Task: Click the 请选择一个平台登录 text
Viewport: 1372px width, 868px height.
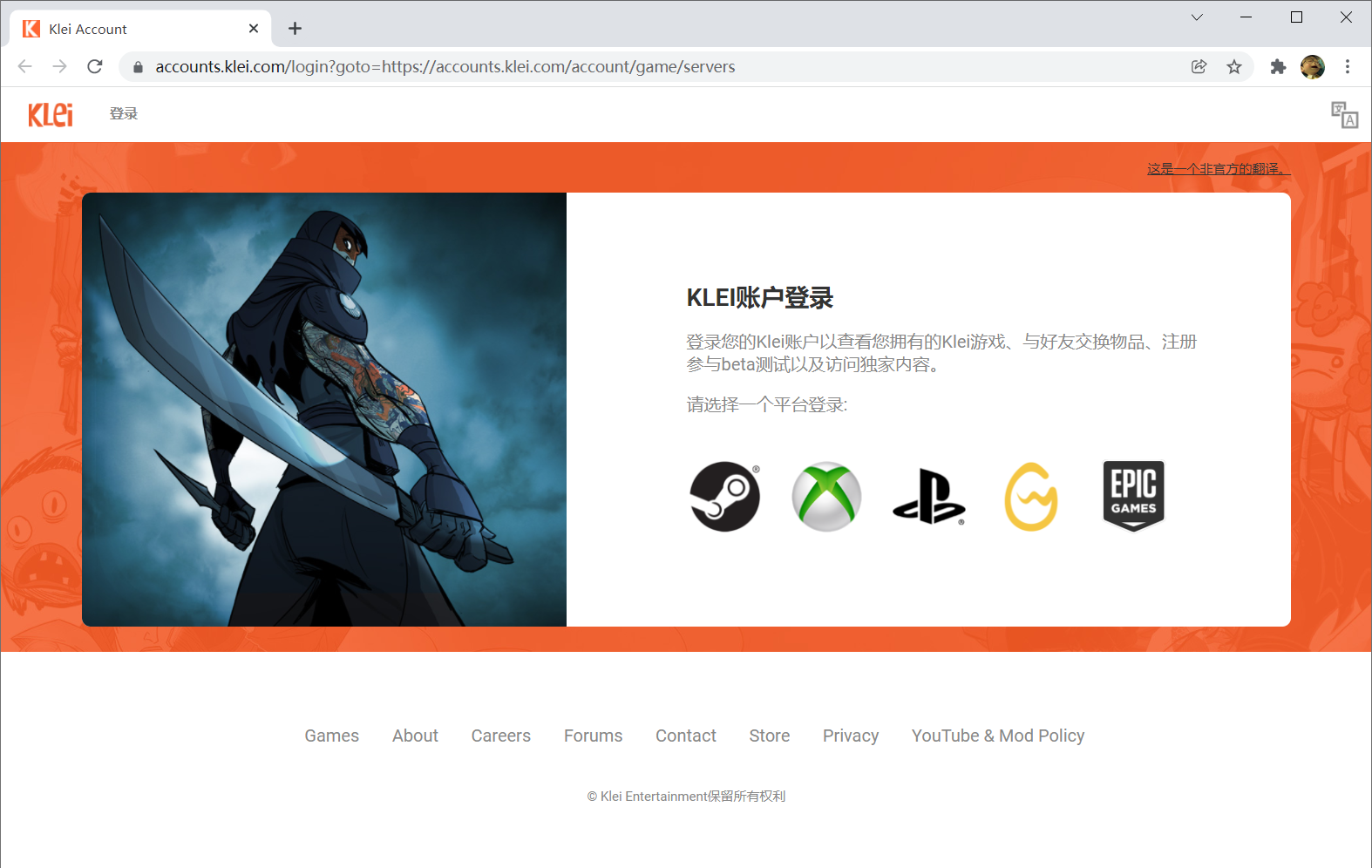Action: coord(767,404)
